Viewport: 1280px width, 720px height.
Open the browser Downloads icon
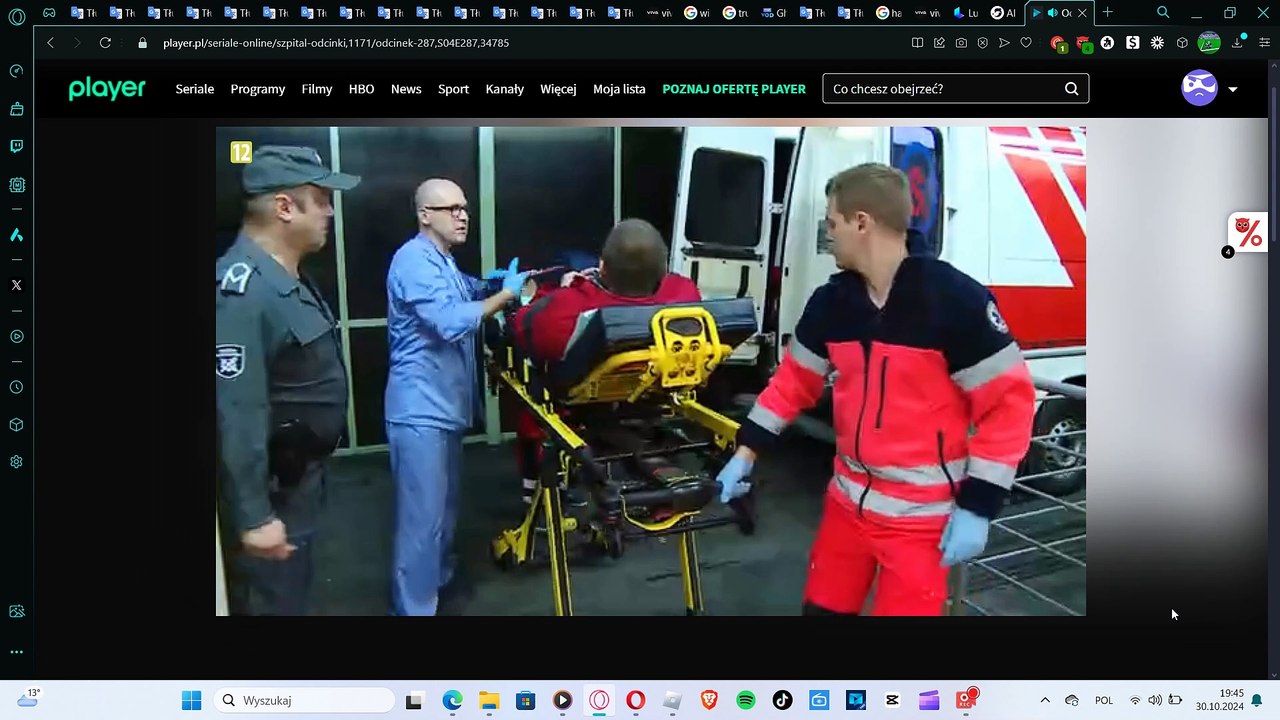[1237, 43]
